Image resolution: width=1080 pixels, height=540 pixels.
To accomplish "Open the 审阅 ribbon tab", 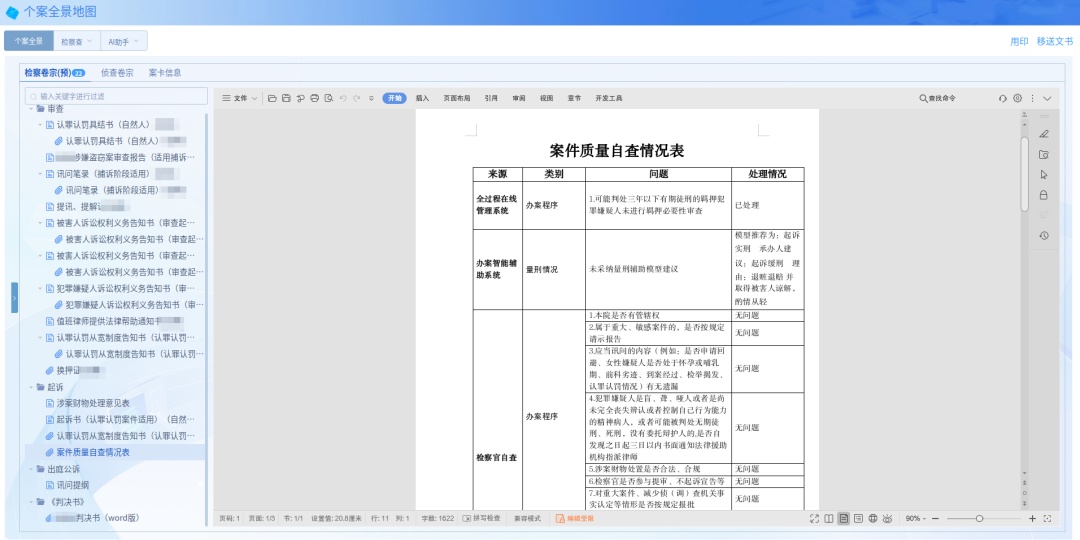I will [519, 98].
